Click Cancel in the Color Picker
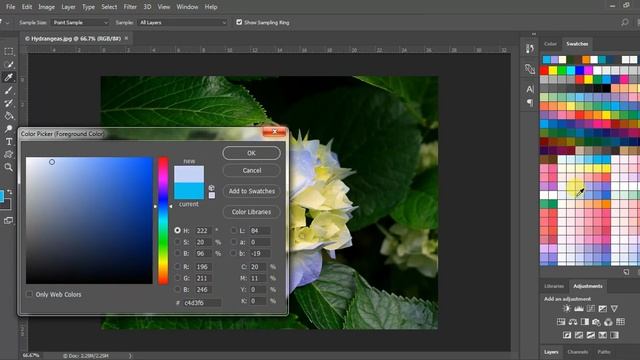640x360 pixels. [251, 170]
